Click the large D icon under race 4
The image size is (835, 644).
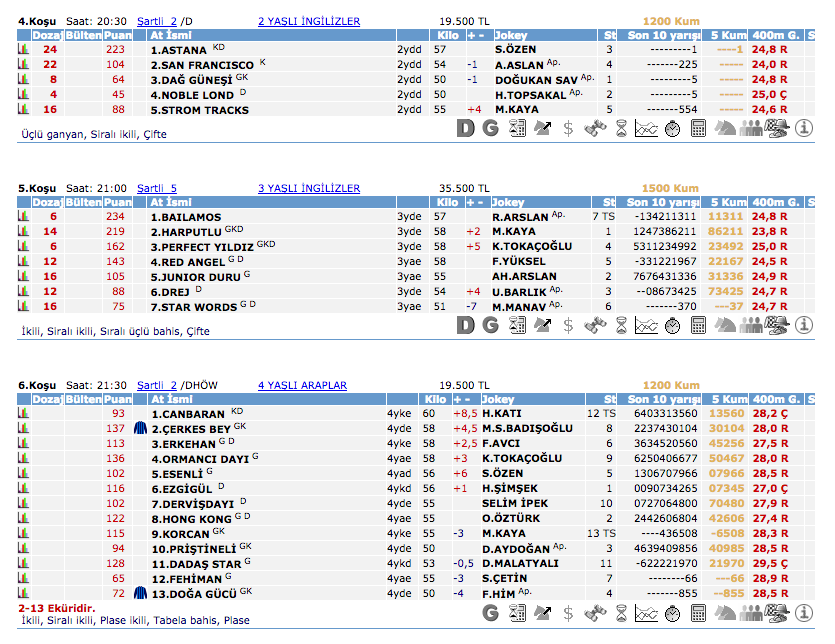(465, 128)
